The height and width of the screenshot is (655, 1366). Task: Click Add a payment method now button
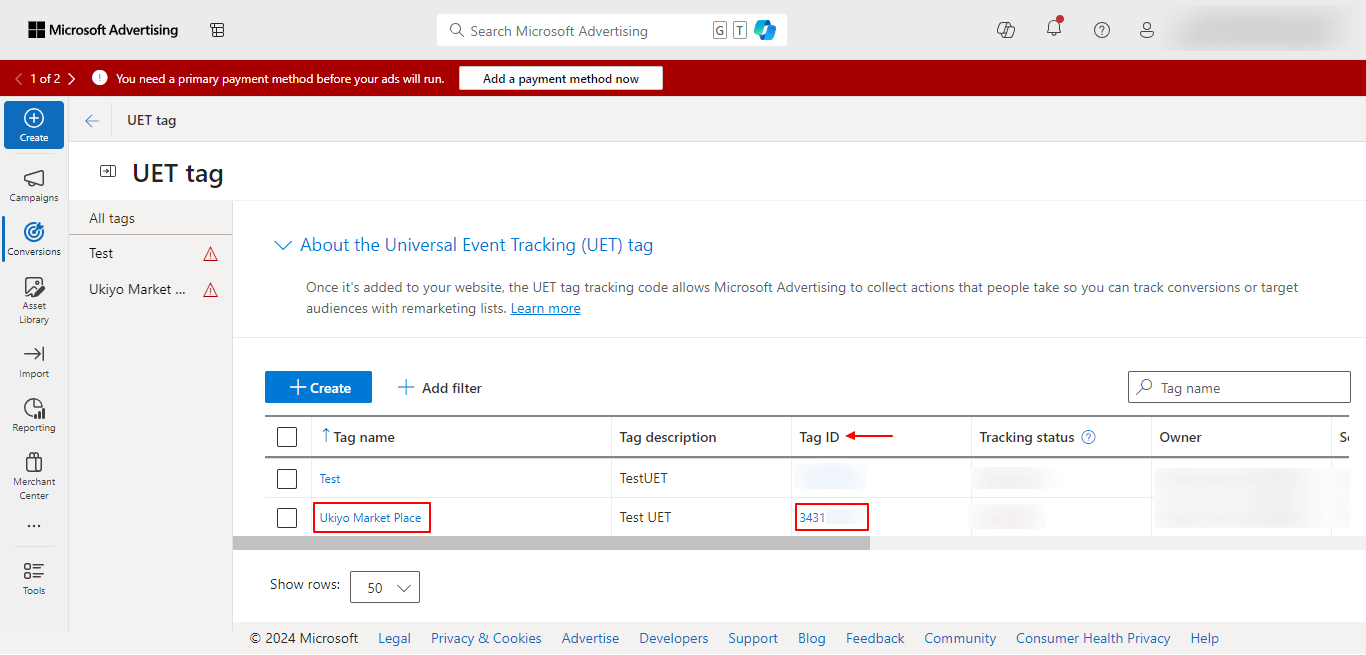(561, 78)
